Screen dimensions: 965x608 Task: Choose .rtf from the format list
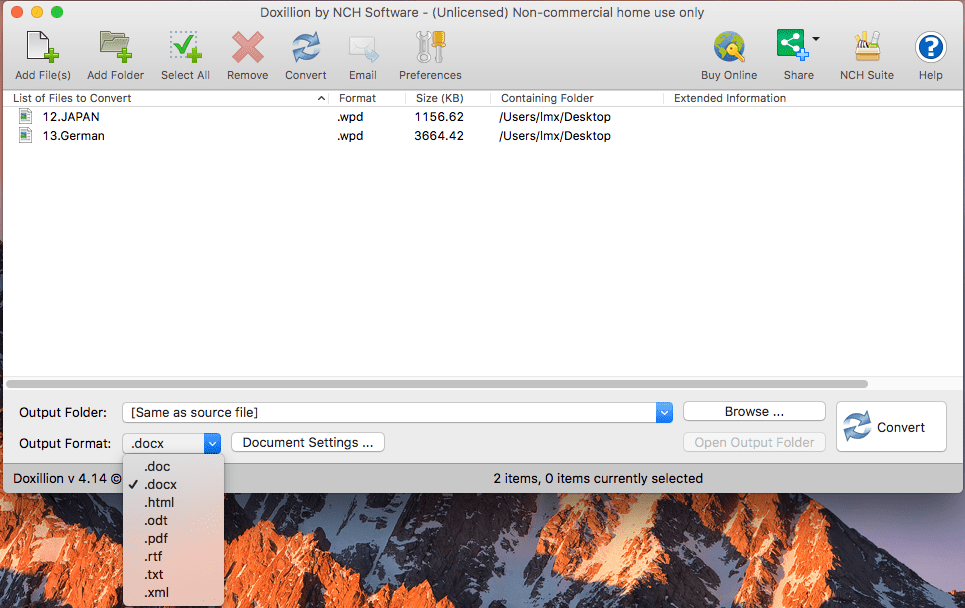[174, 556]
